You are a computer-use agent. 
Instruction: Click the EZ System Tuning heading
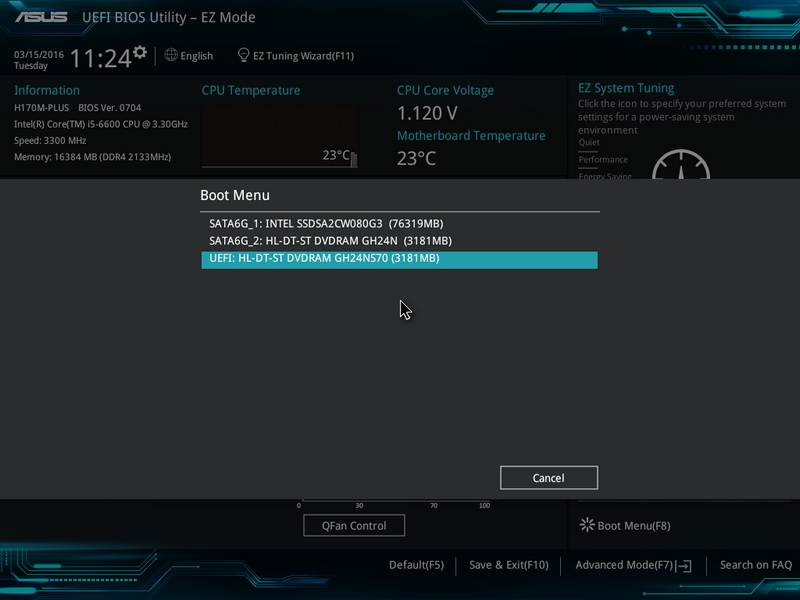tap(626, 88)
